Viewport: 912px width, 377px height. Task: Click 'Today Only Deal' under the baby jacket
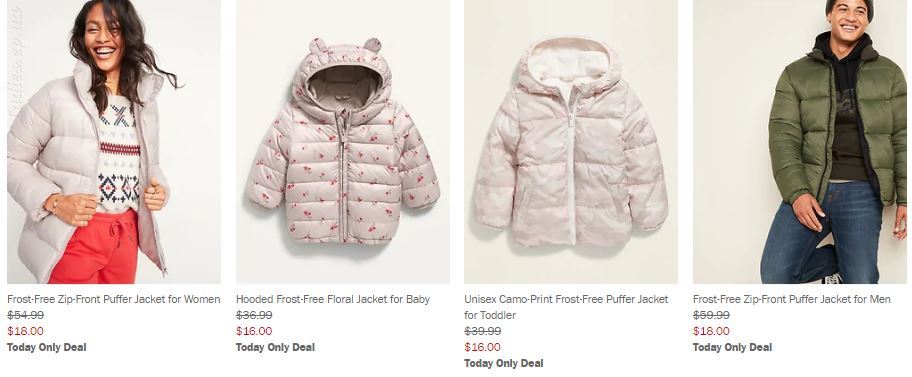(x=276, y=347)
